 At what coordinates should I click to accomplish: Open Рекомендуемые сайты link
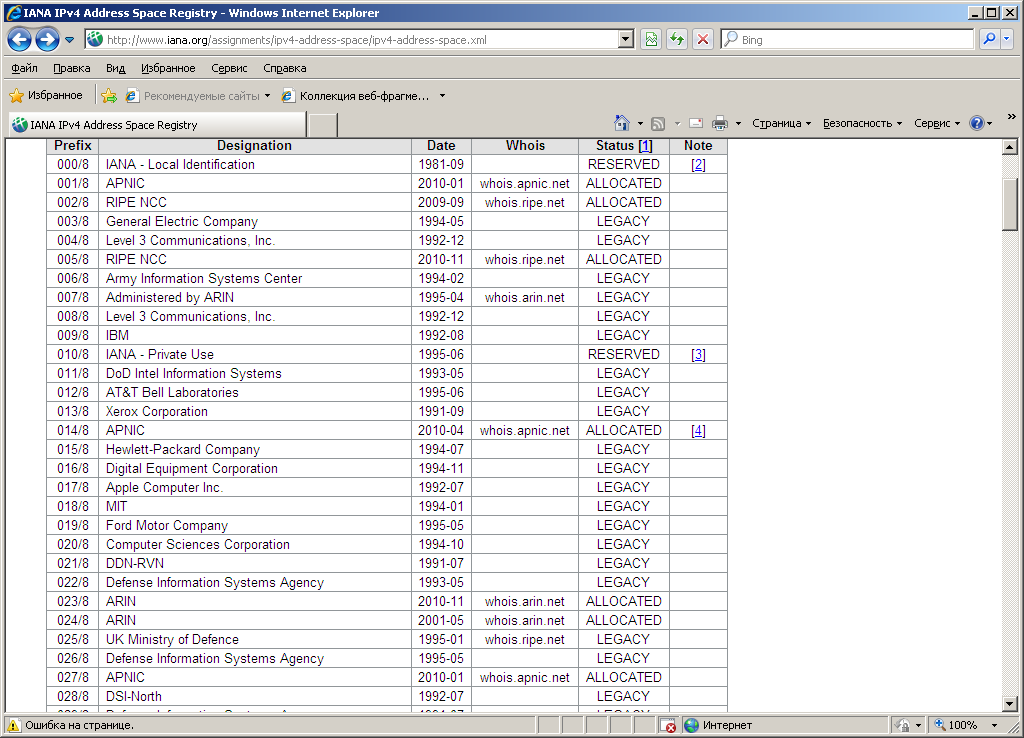click(193, 96)
